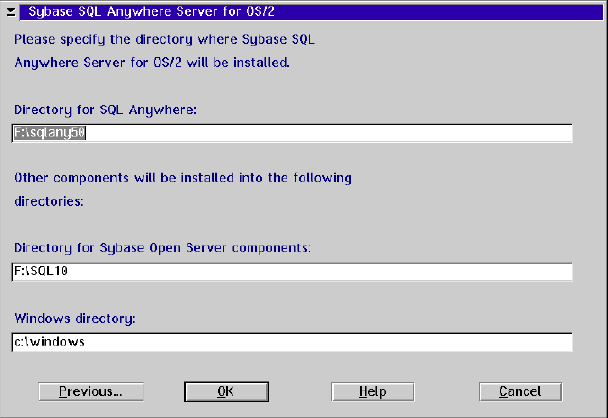Open Help for this dialog
This screenshot has width=608, height=418.
[373, 392]
